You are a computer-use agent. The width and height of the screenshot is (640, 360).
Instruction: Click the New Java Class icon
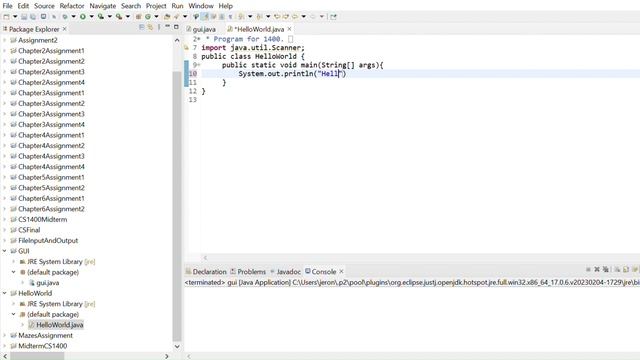pyautogui.click(x=148, y=17)
